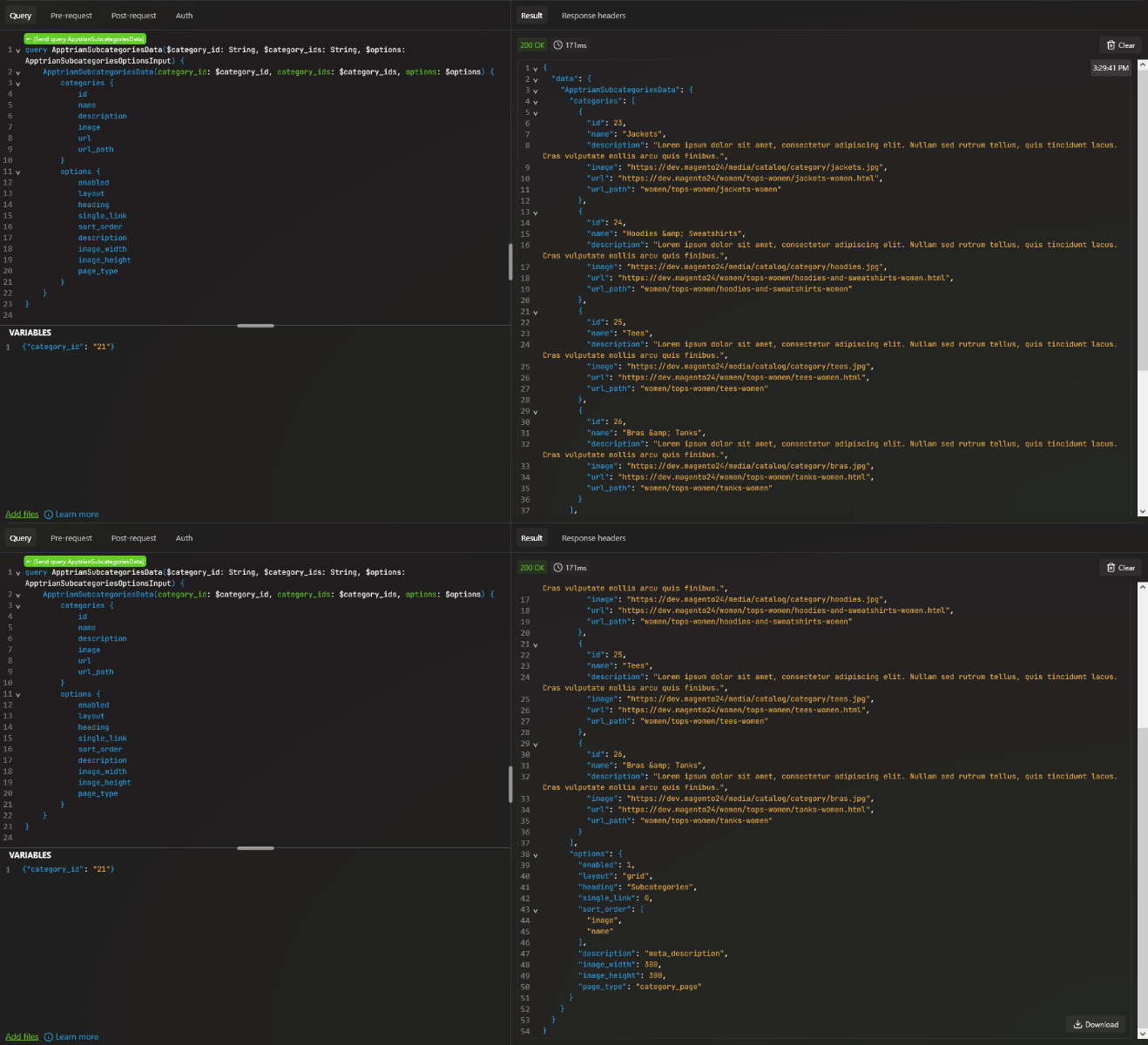Click the info icon next to the upper Learn more
This screenshot has width=1148, height=1045.
click(x=49, y=515)
